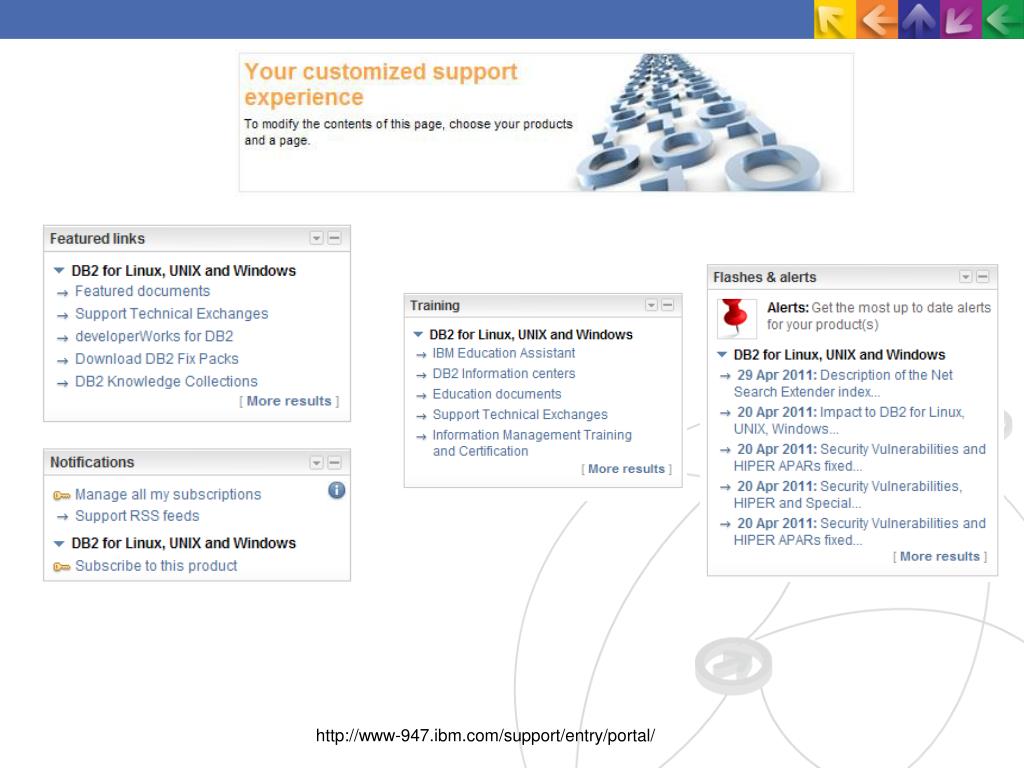Viewport: 1024px width, 768px height.
Task: Collapse DB2 section in Featured links
Action: [59, 270]
